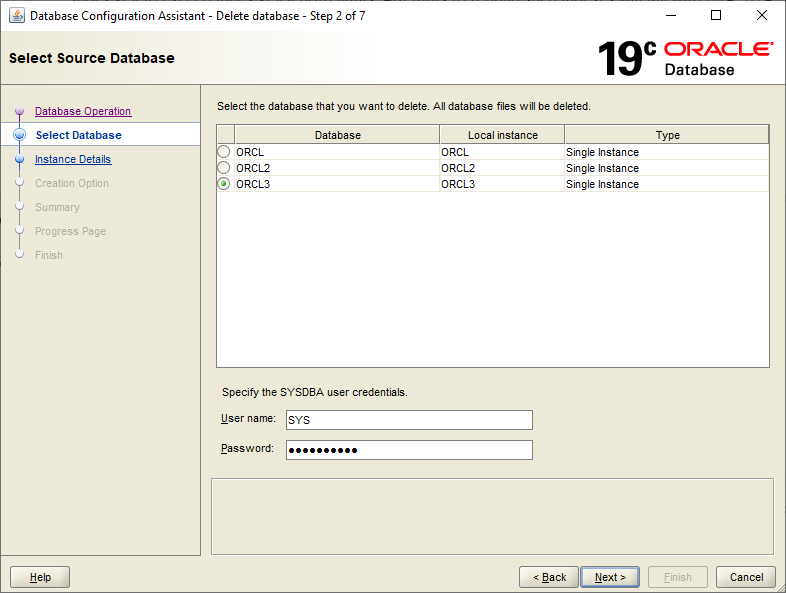
Task: Click the Database Operation step bullet icon
Action: tap(20, 111)
